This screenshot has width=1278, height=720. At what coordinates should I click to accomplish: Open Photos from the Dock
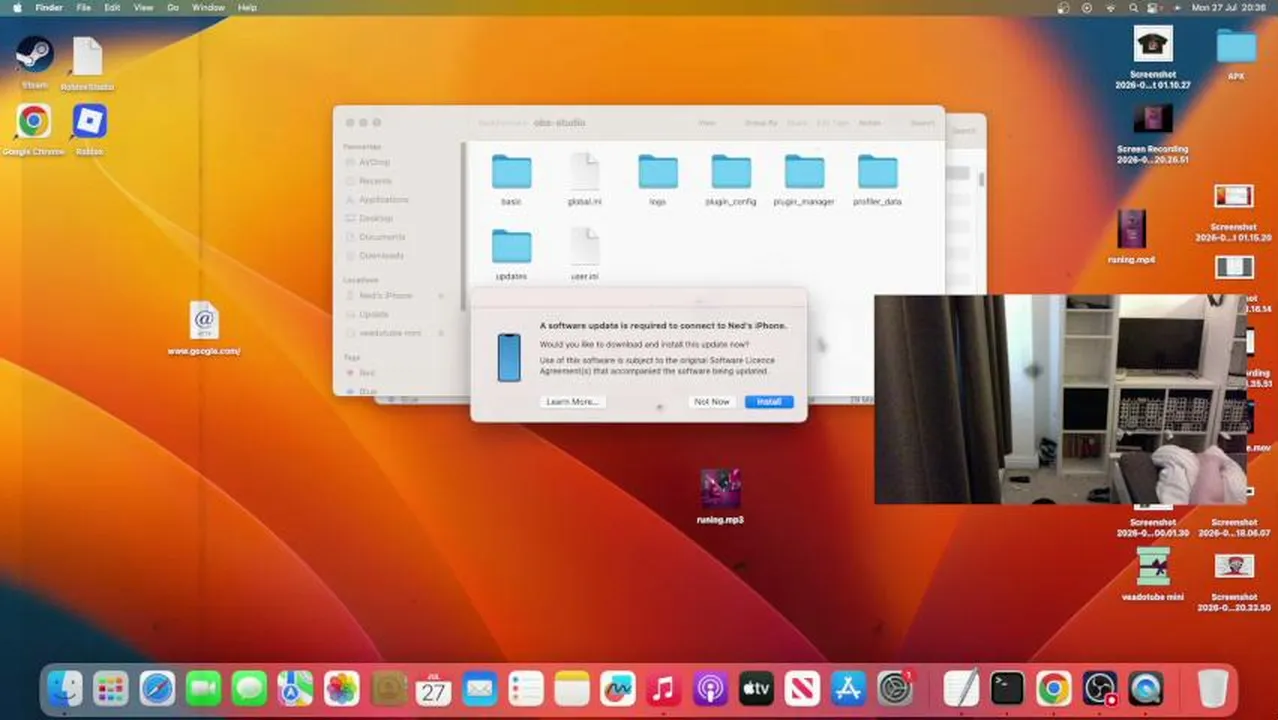(x=341, y=688)
